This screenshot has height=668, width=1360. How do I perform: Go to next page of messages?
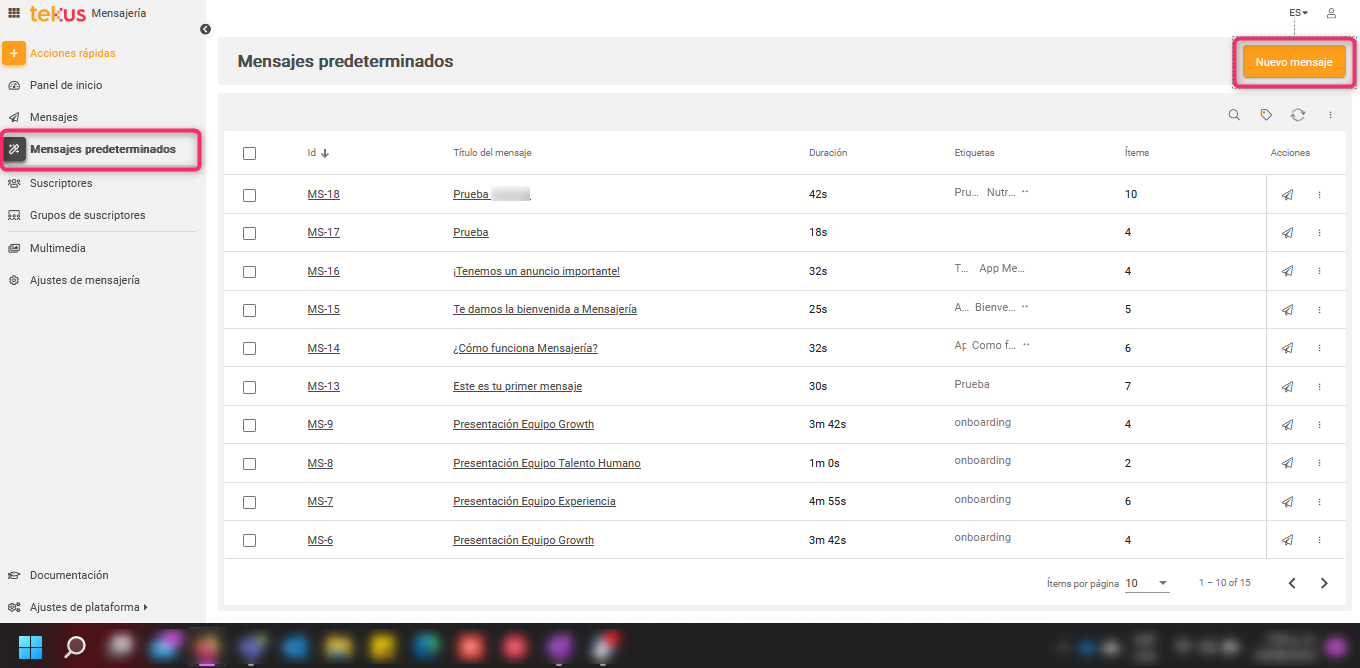tap(1324, 583)
